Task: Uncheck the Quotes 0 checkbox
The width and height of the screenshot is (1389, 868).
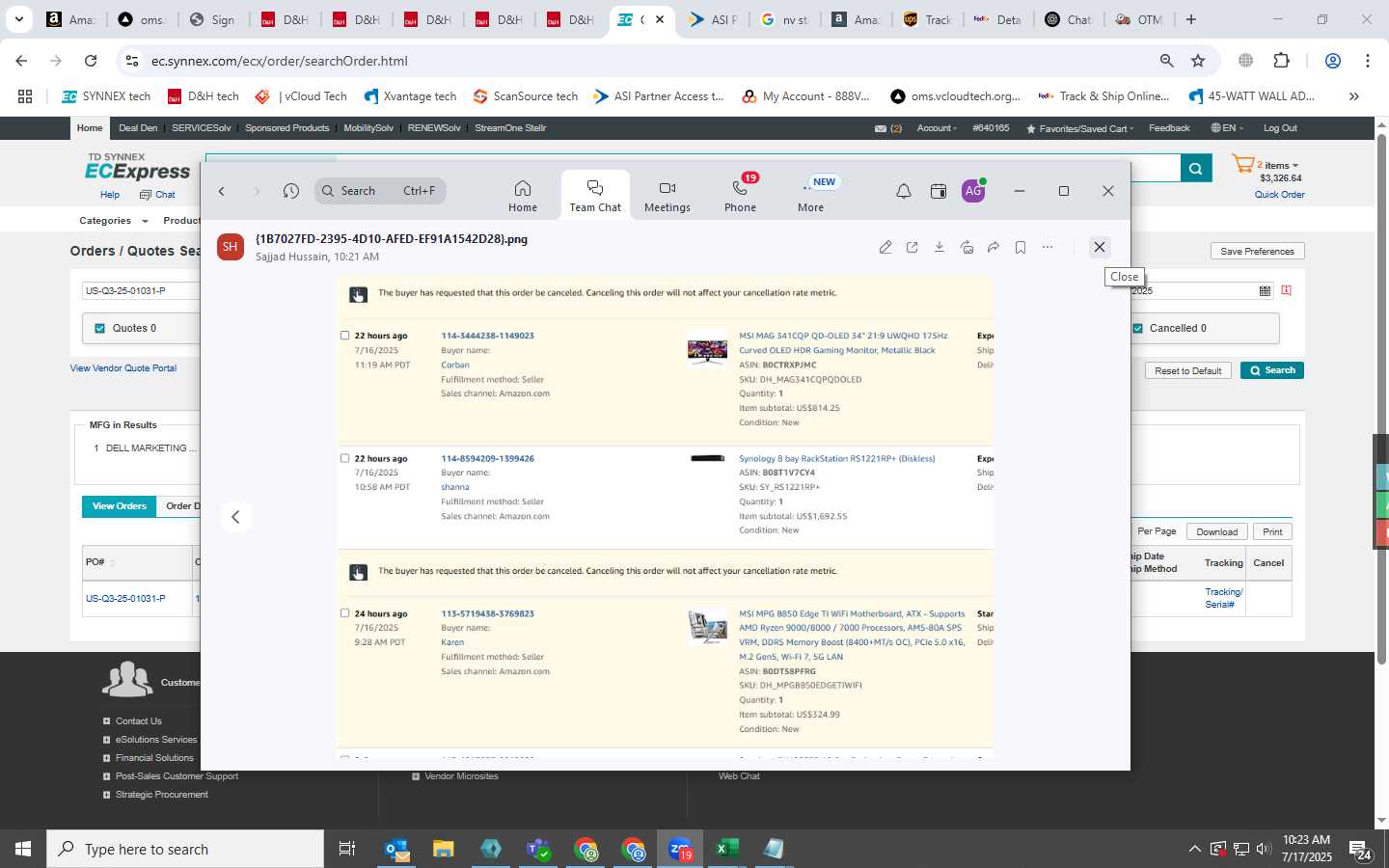Action: [x=100, y=328]
